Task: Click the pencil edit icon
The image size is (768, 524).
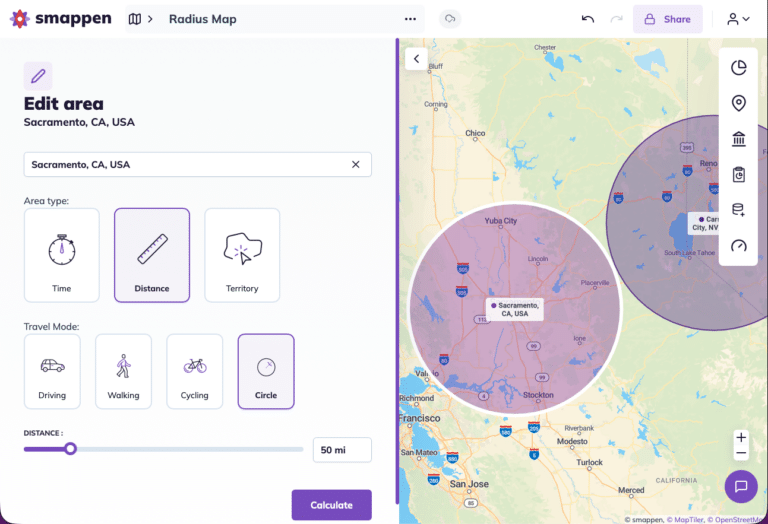Action: pos(38,76)
